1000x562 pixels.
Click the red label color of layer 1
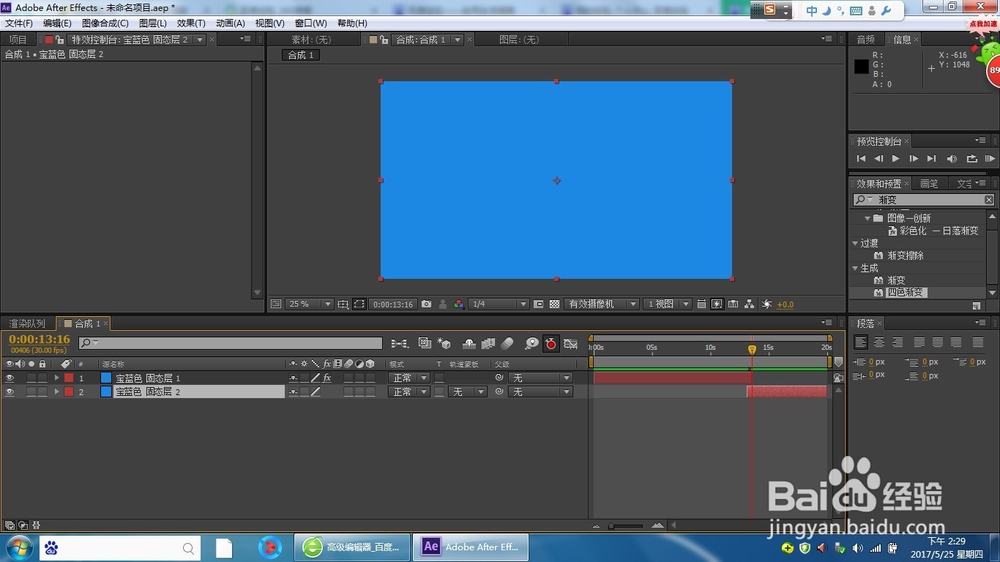(x=68, y=378)
